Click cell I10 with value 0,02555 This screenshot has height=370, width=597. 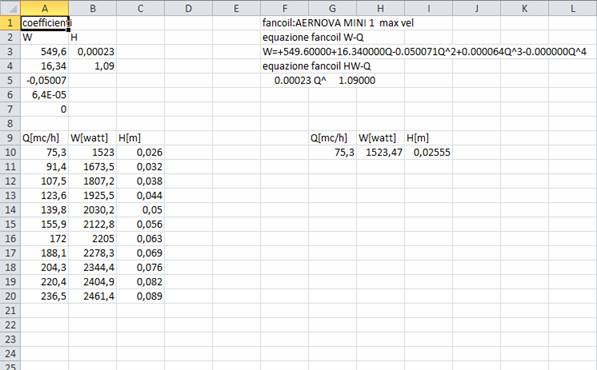[428, 152]
